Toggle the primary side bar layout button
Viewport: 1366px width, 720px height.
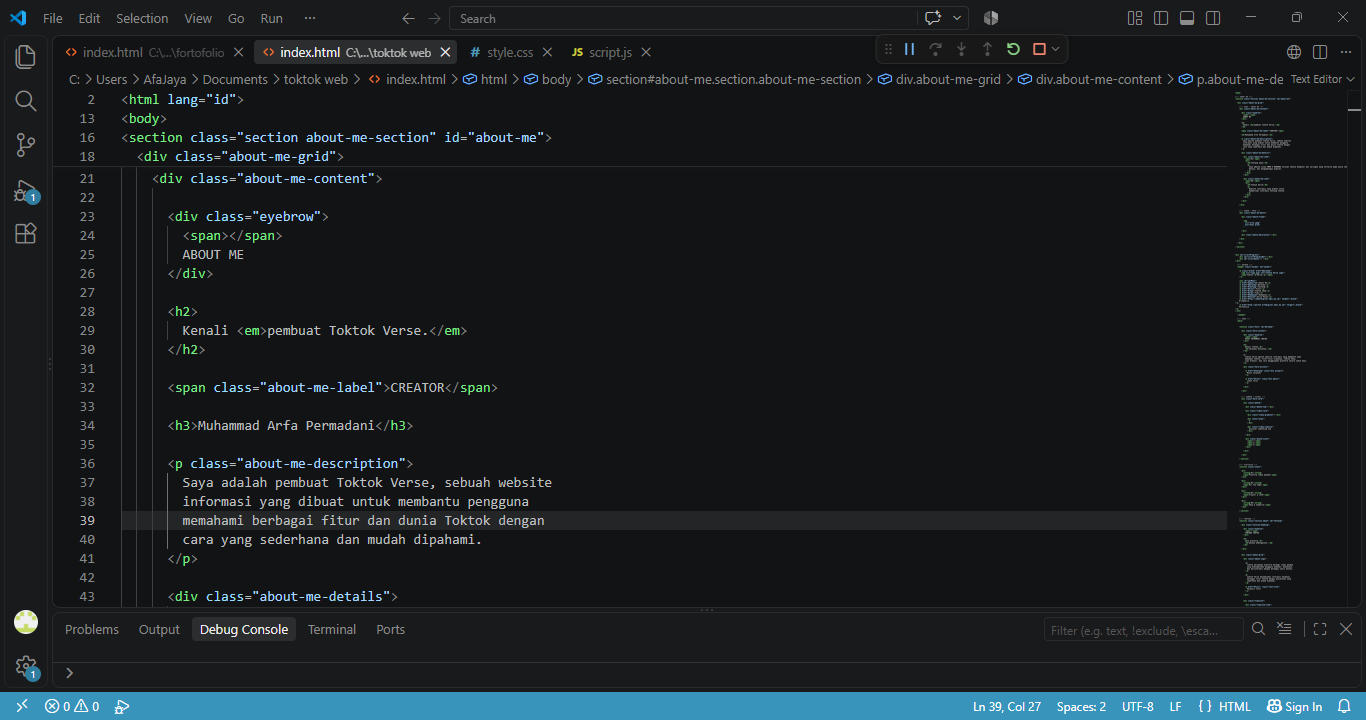point(1161,18)
